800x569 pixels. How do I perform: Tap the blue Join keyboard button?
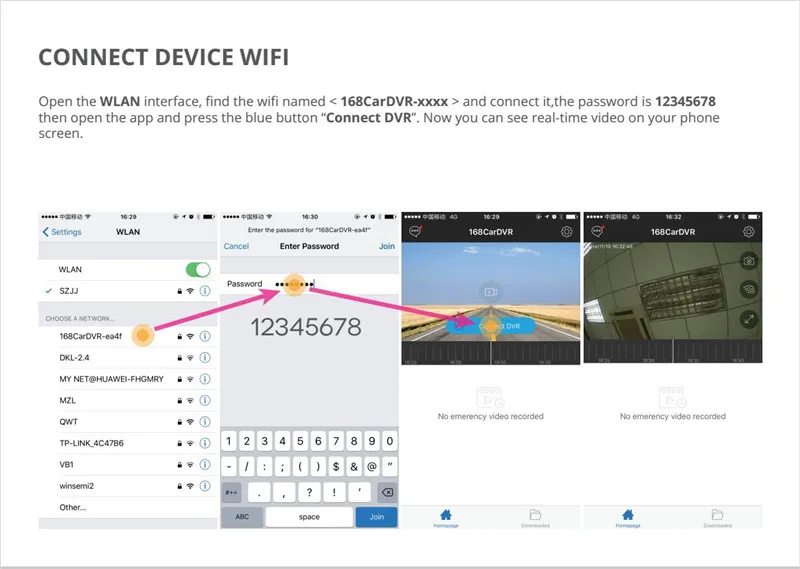pyautogui.click(x=377, y=517)
